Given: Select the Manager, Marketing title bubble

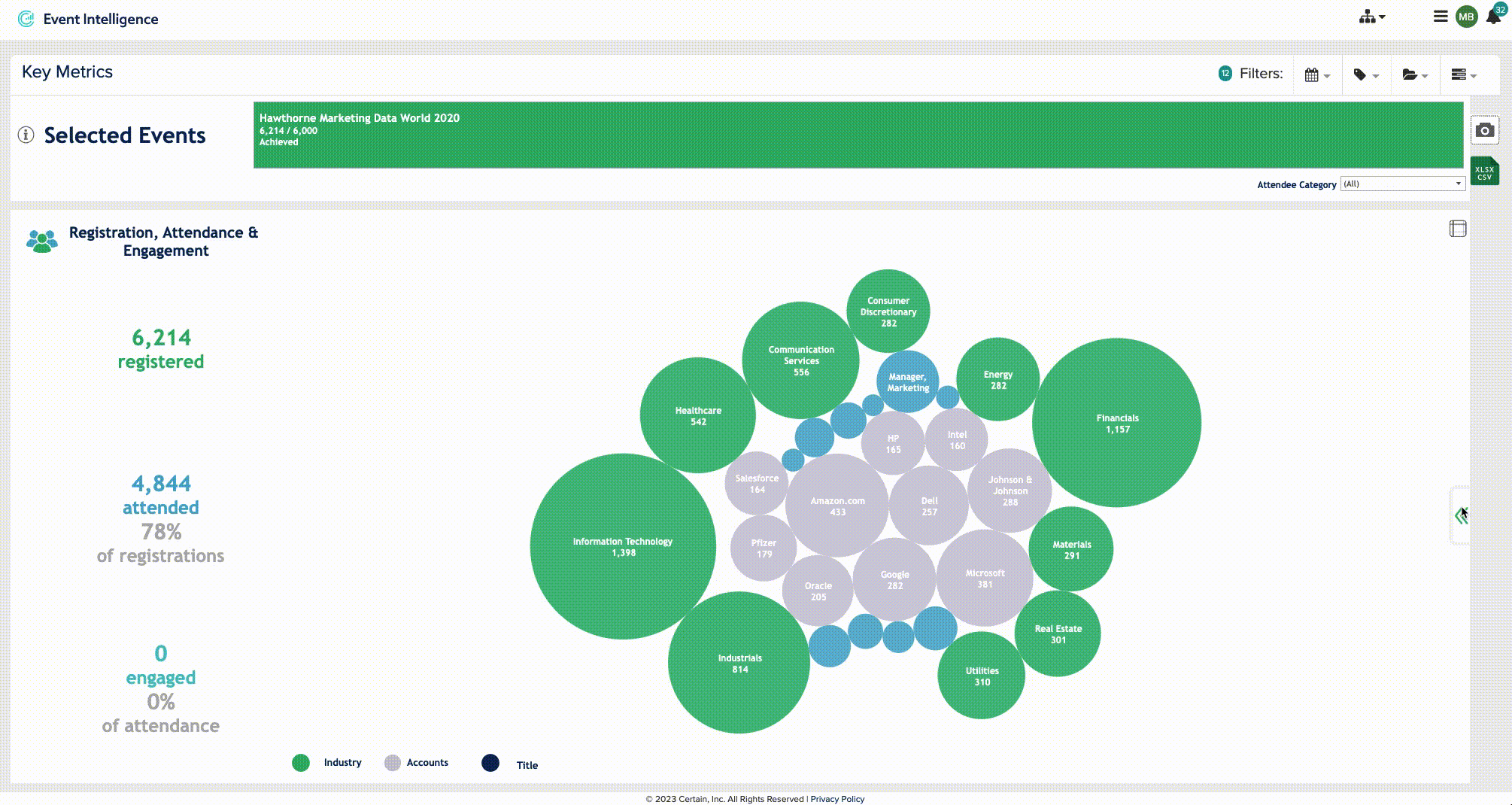Looking at the screenshot, I should pos(908,381).
